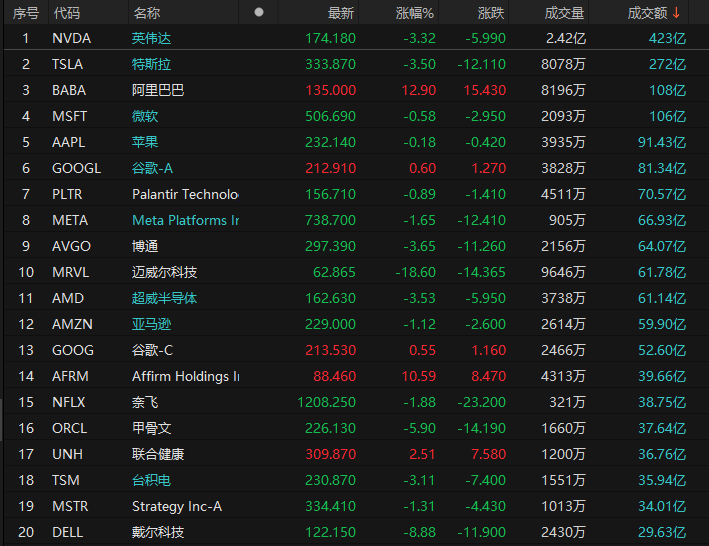The height and width of the screenshot is (546, 709).
Task: Click NVDA's volume 2.42亿
Action: click(566, 38)
